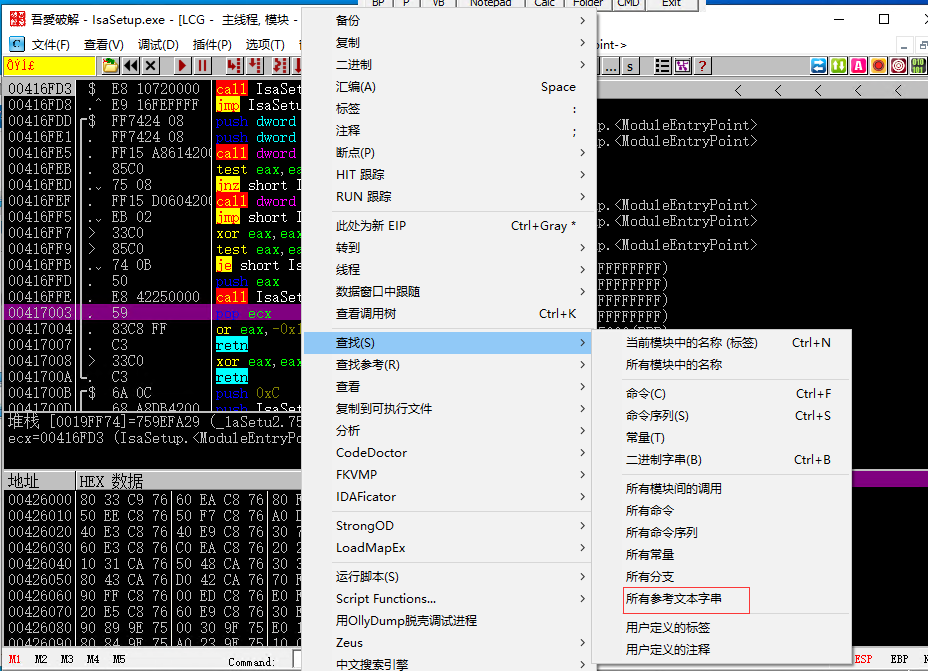Click the pink A toolbar icon
928x671 pixels.
tap(858, 66)
